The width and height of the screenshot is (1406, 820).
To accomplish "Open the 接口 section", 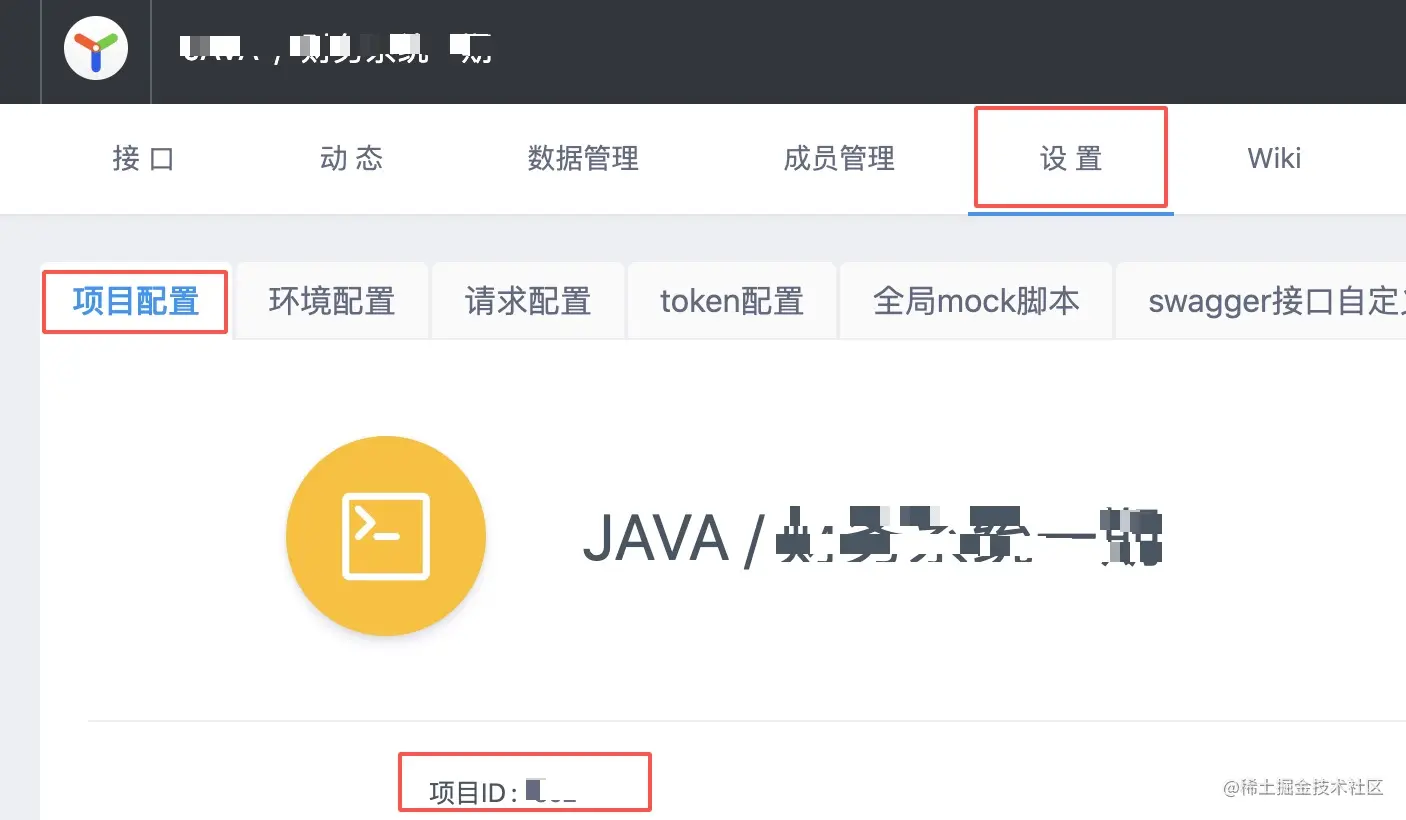I will (x=143, y=158).
